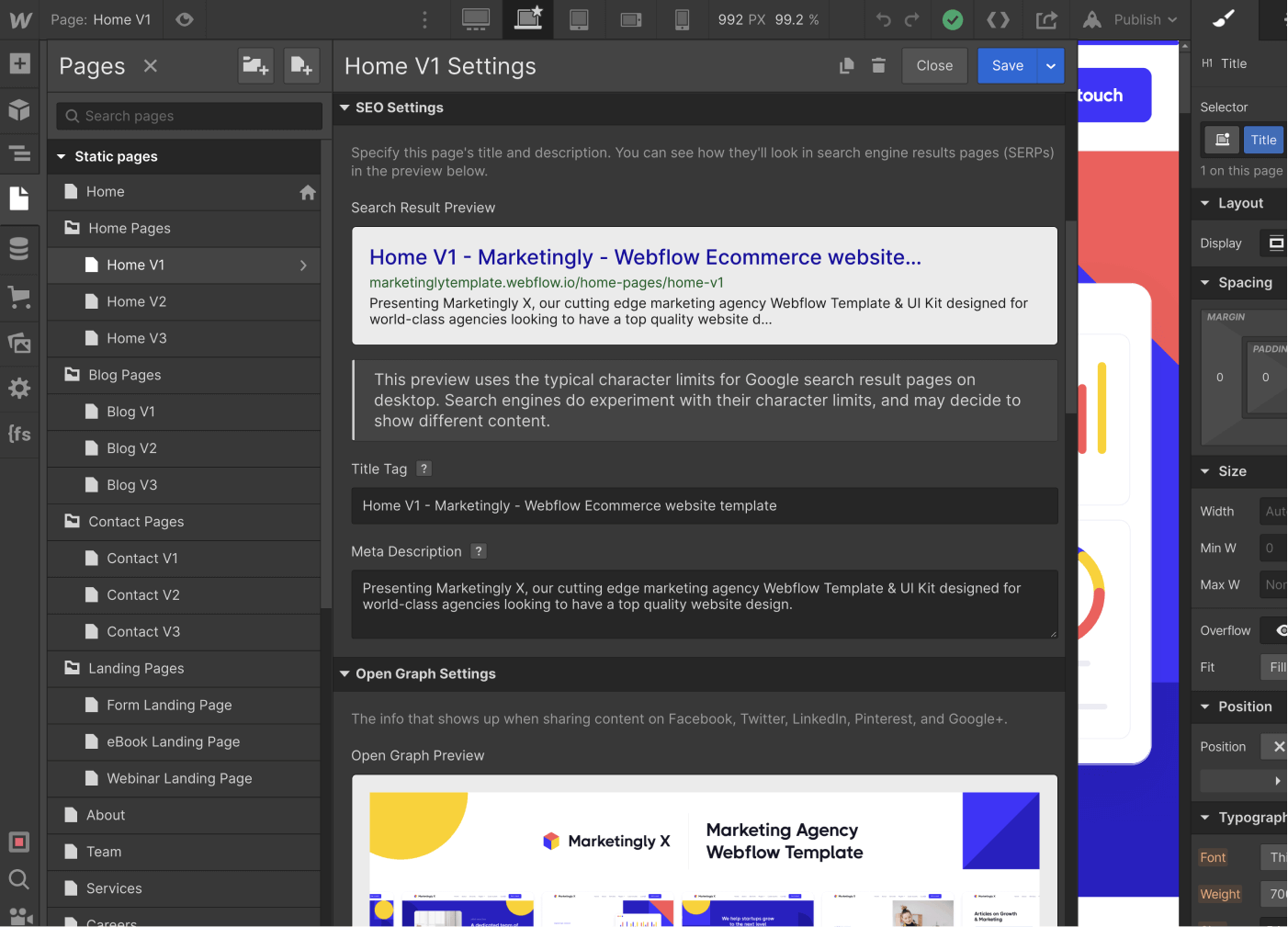Collapse the Open Graph Settings section
This screenshot has height=927, width=1288.
coord(345,673)
